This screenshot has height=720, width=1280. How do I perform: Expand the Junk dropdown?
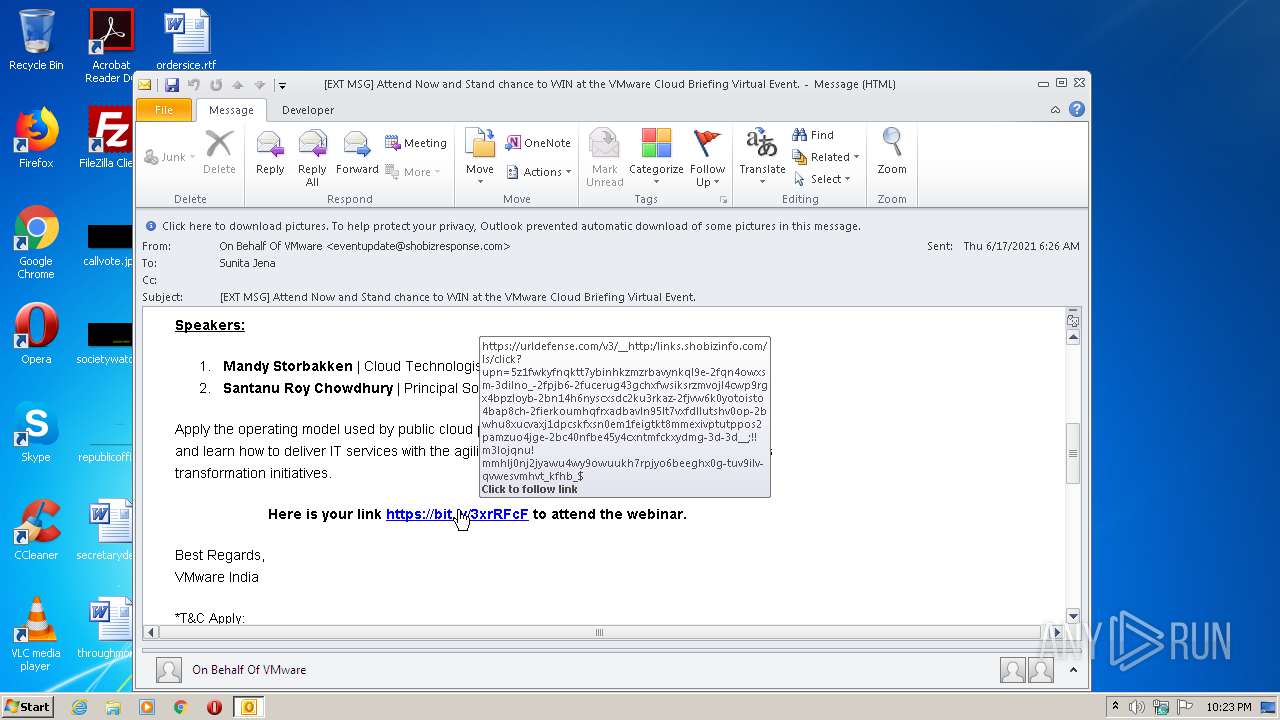[170, 157]
